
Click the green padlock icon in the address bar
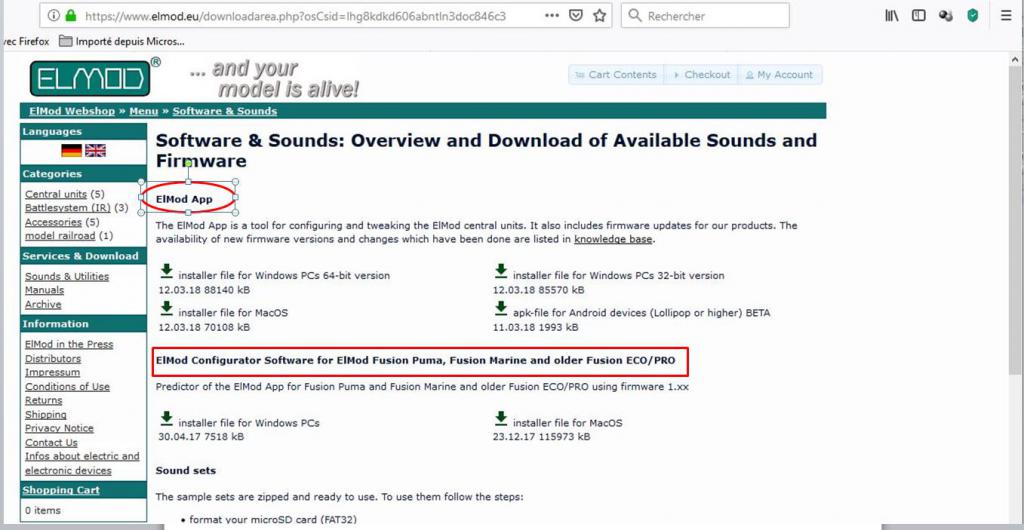point(71,16)
